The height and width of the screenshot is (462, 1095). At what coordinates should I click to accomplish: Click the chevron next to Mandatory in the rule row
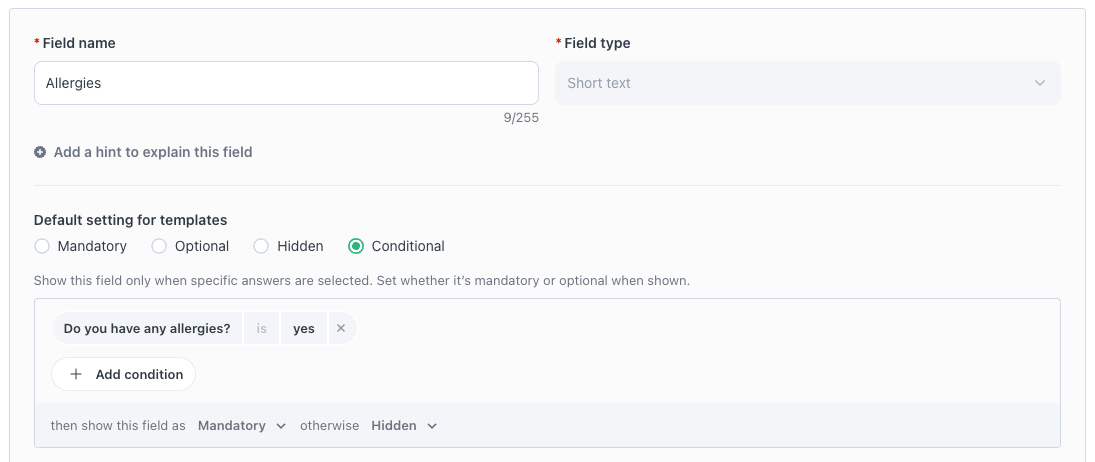point(281,426)
